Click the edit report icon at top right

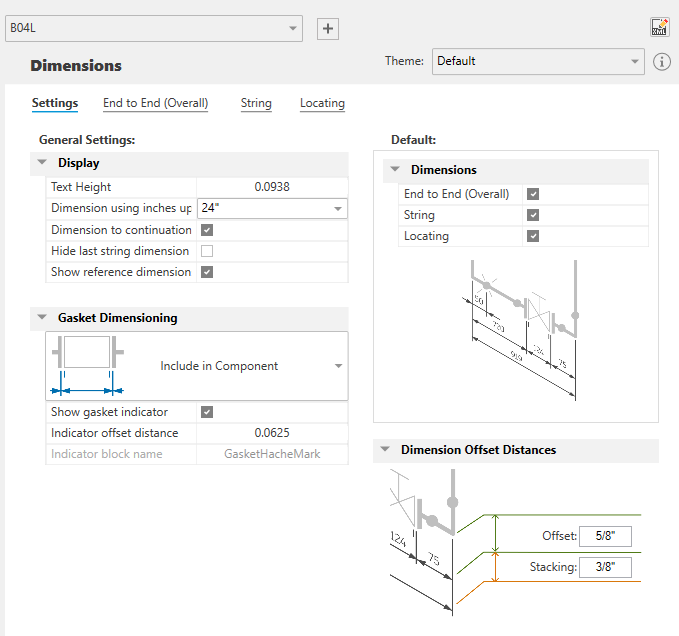(659, 28)
